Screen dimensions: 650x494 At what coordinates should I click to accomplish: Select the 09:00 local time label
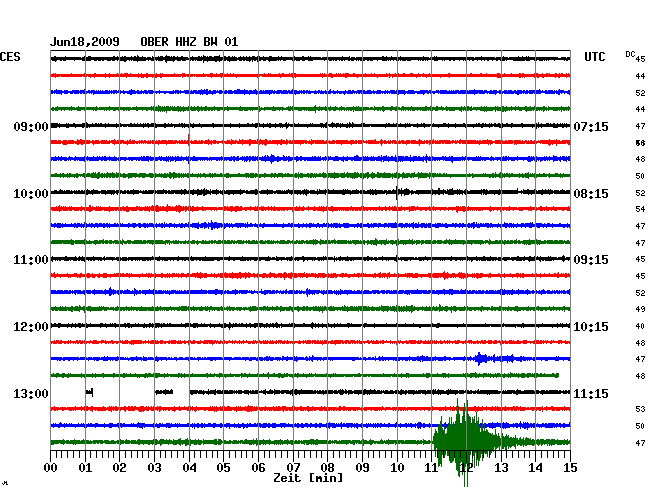[x=31, y=126]
